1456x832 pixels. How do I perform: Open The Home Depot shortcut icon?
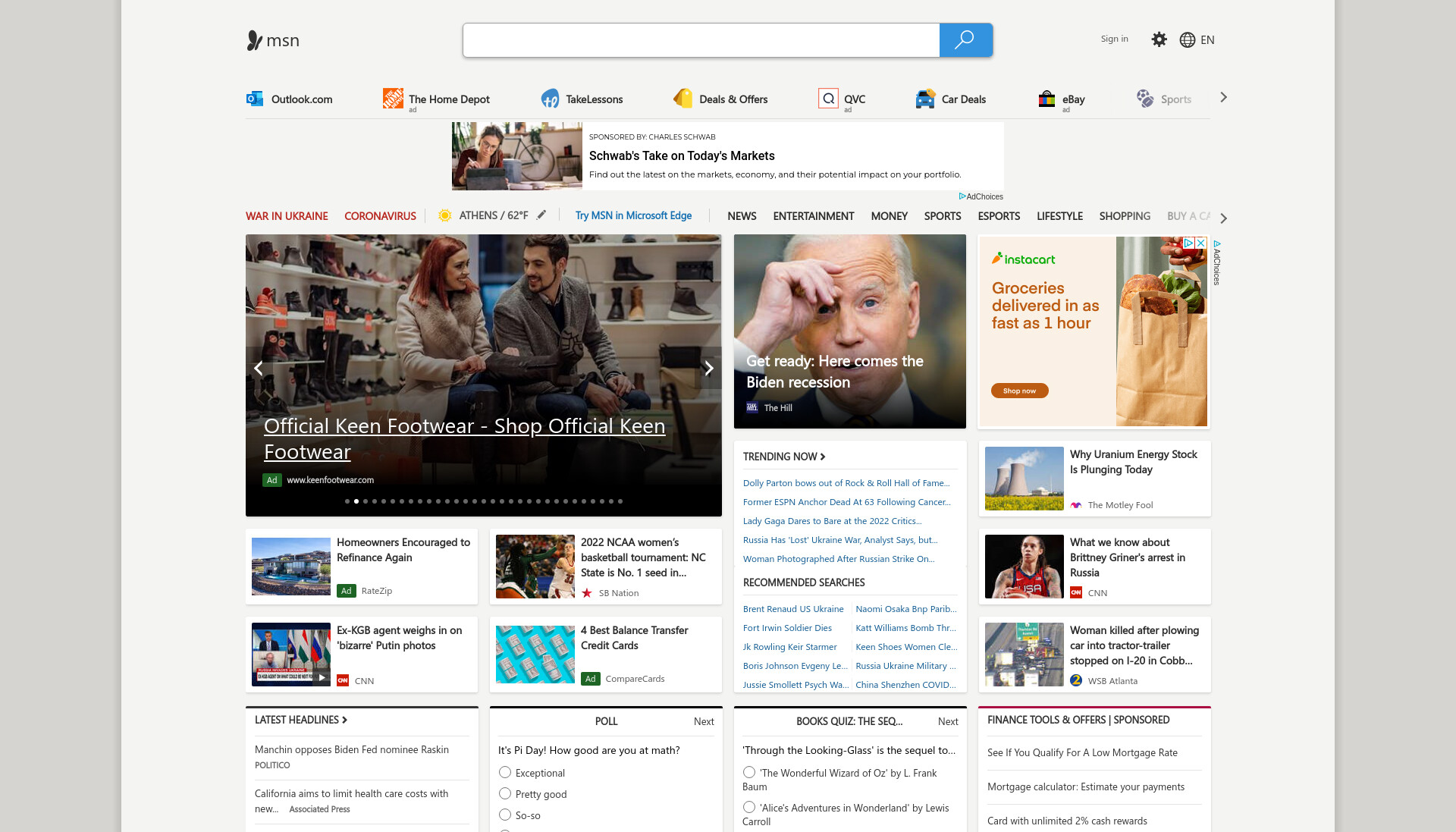point(393,99)
